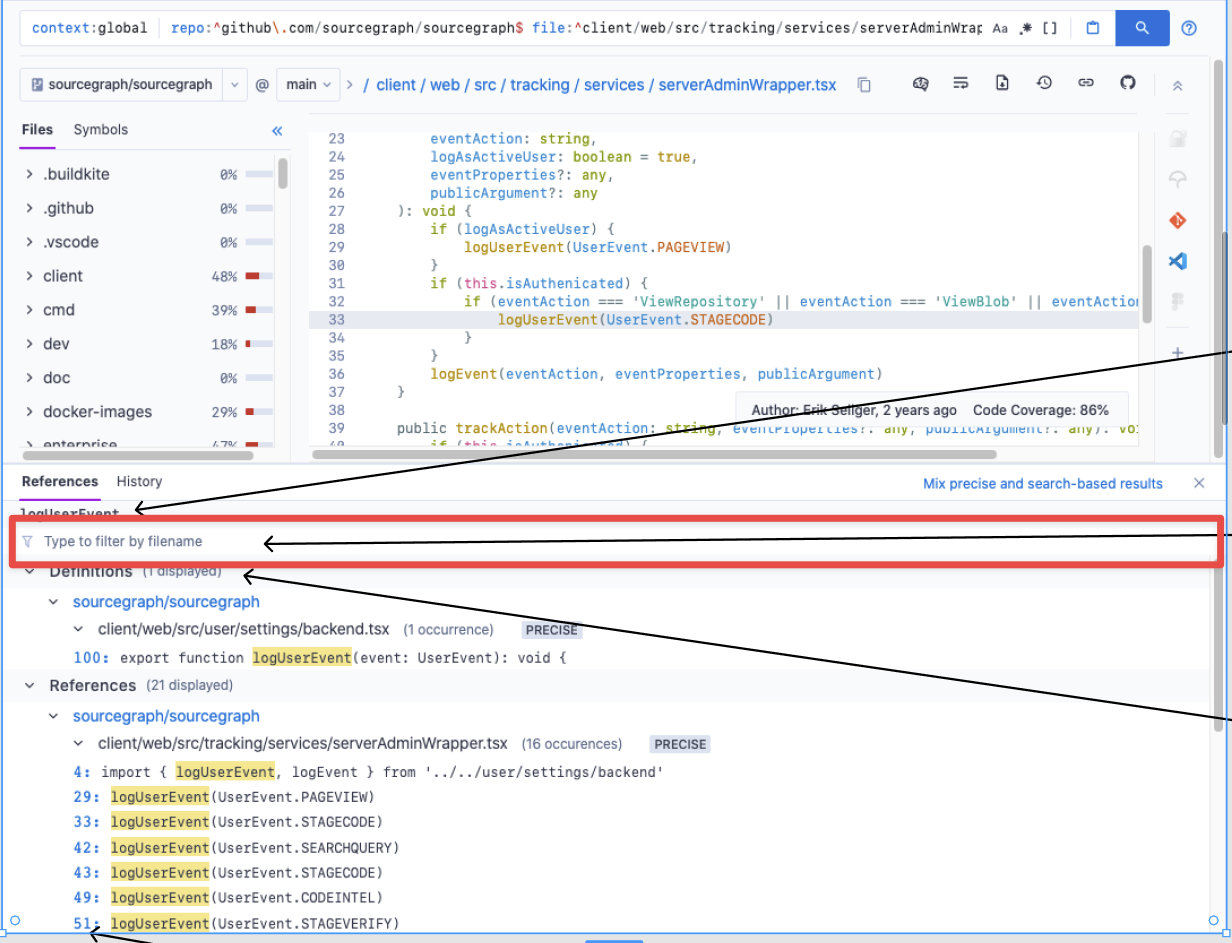
Task: Toggle case sensitivity Aa in search bar
Action: (x=1000, y=29)
